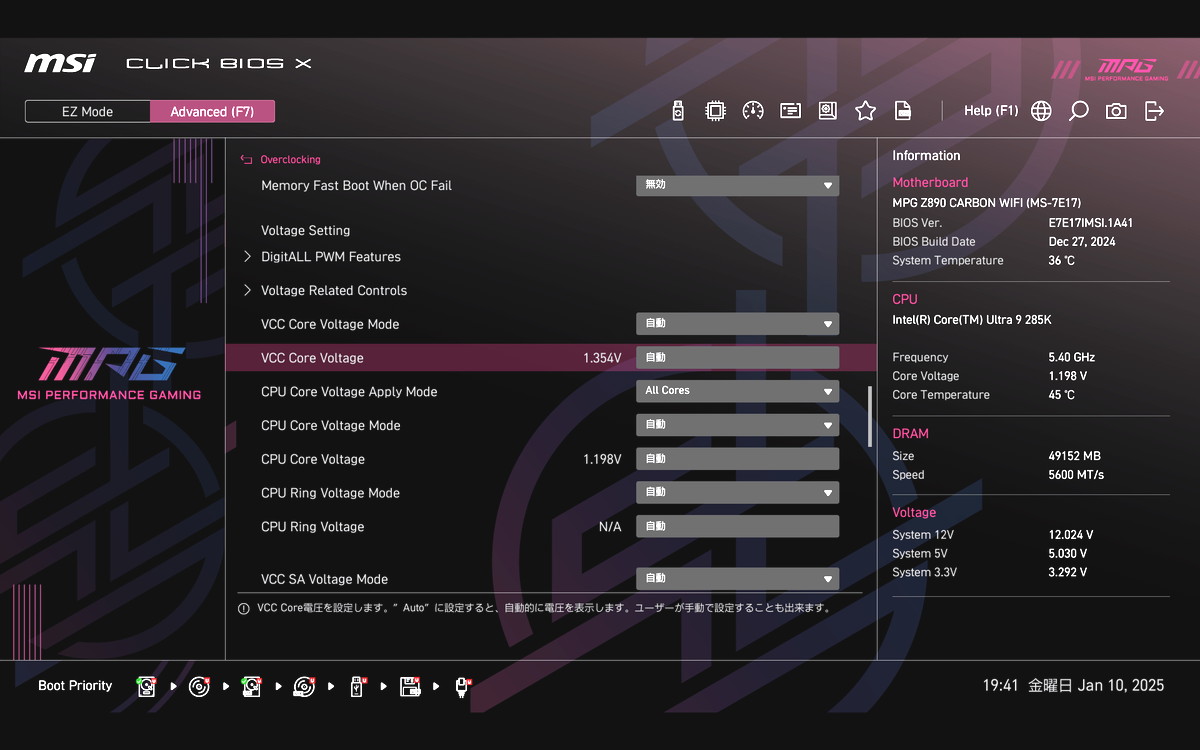
Task: Click the Information panel heading
Action: [926, 156]
